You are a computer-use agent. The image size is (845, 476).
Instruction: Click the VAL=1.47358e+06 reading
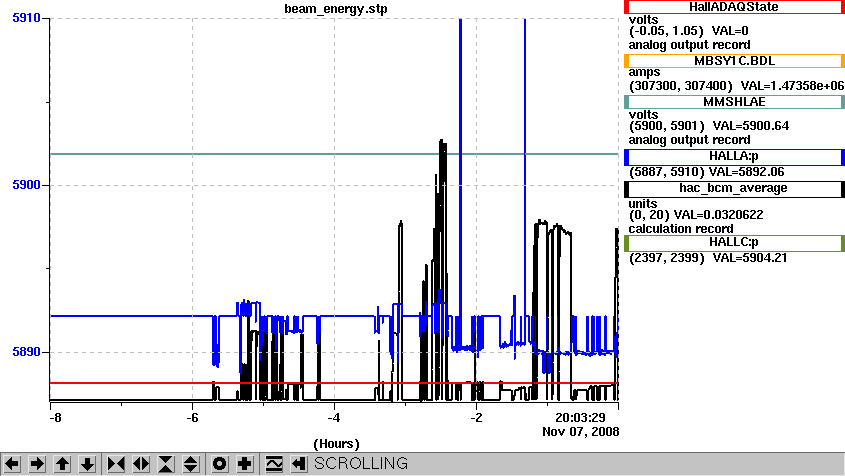[x=792, y=86]
